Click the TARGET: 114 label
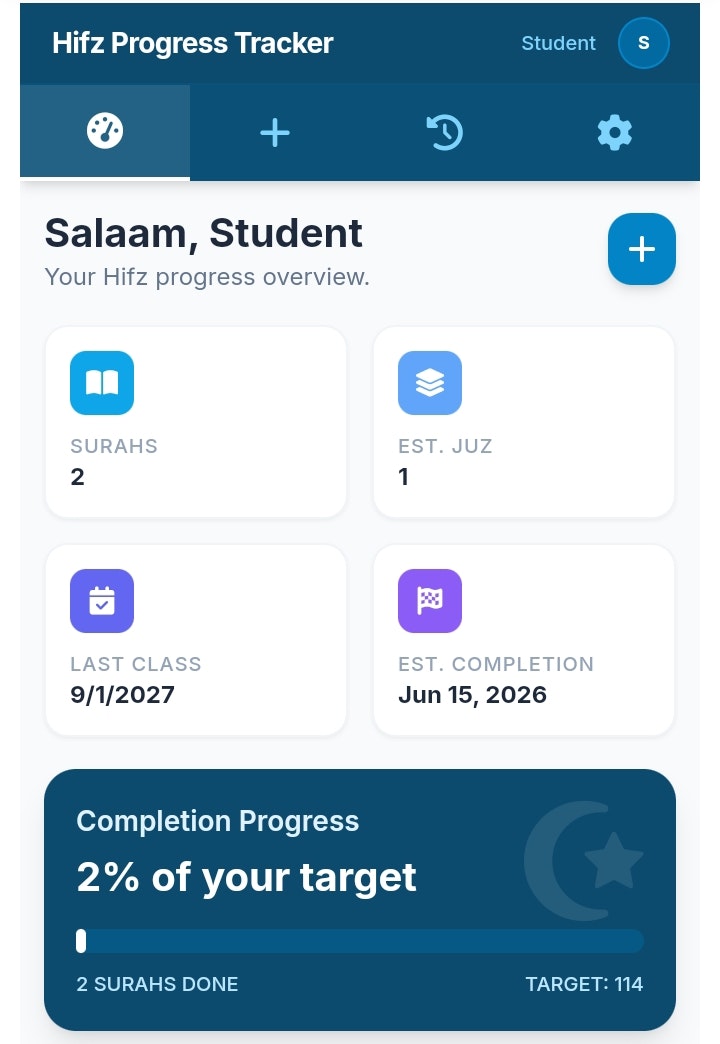The image size is (720, 1044). point(585,984)
